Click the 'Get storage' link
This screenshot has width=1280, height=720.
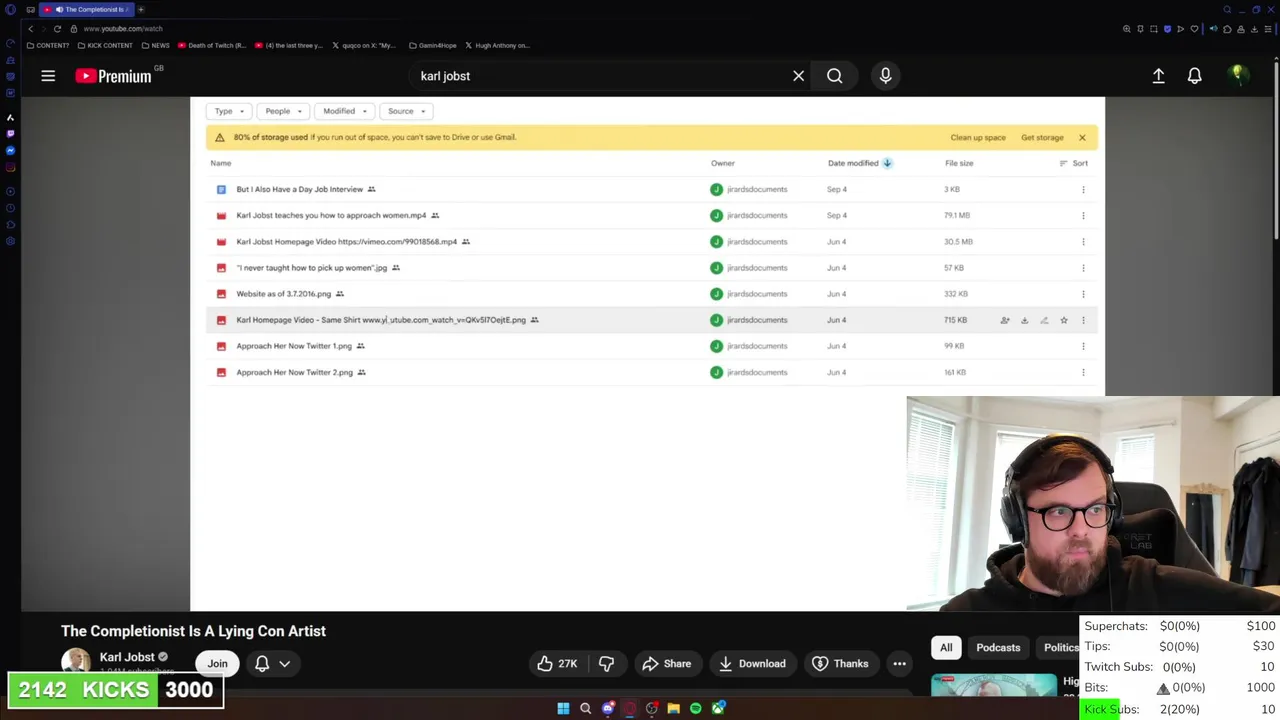1042,137
